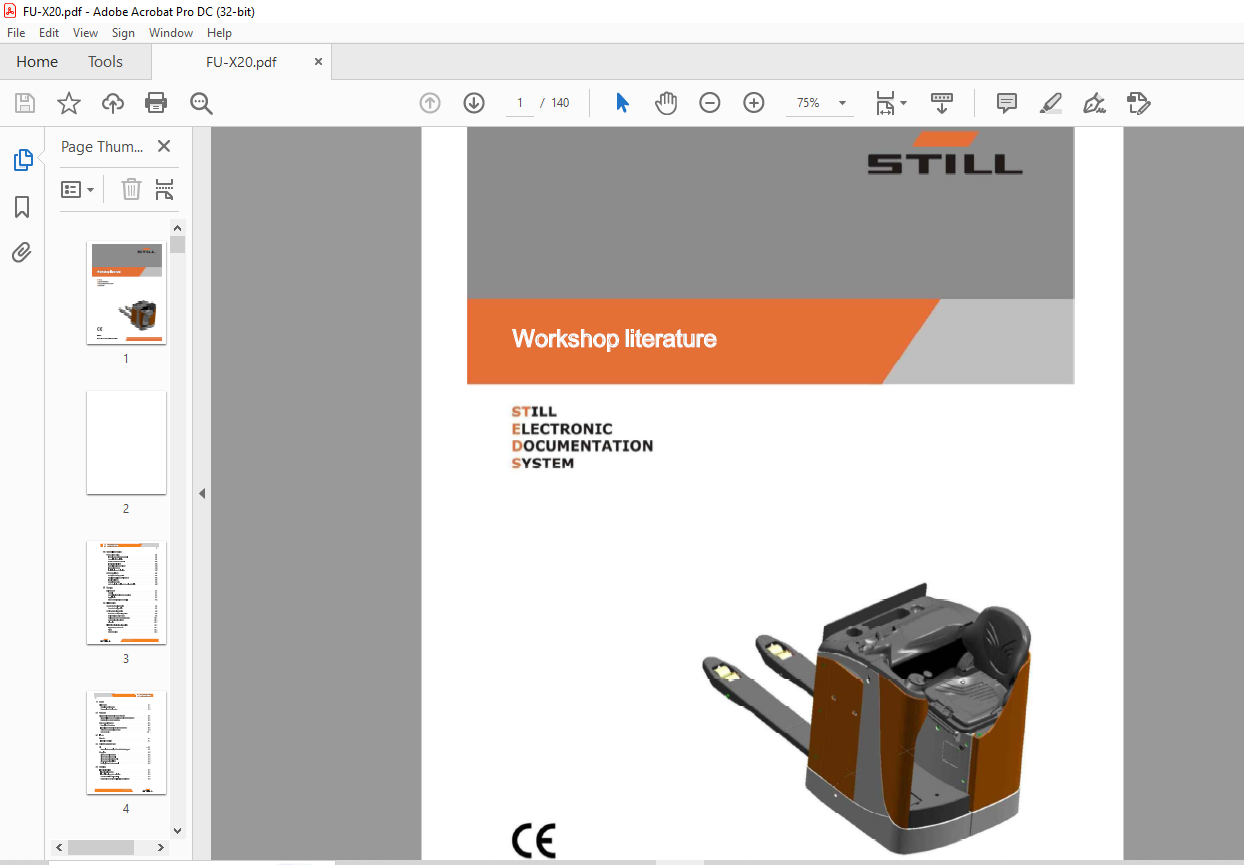Open the Sign menu
This screenshot has height=865, width=1244.
pyautogui.click(x=123, y=33)
